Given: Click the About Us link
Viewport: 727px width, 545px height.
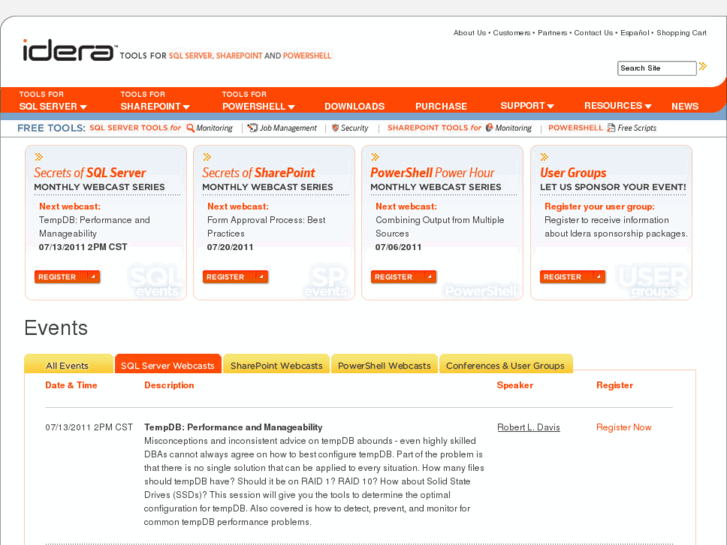Looking at the screenshot, I should click(470, 33).
